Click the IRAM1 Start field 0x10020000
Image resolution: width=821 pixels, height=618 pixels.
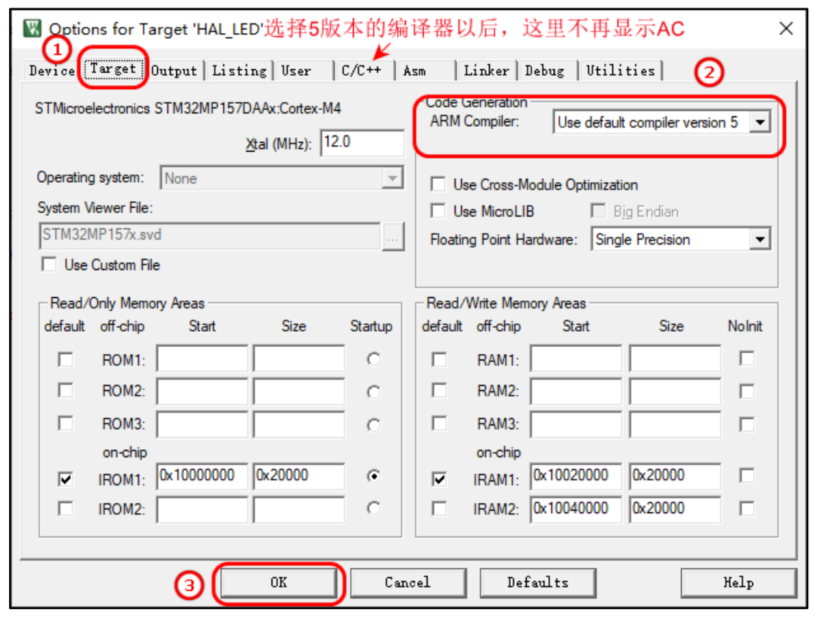576,476
